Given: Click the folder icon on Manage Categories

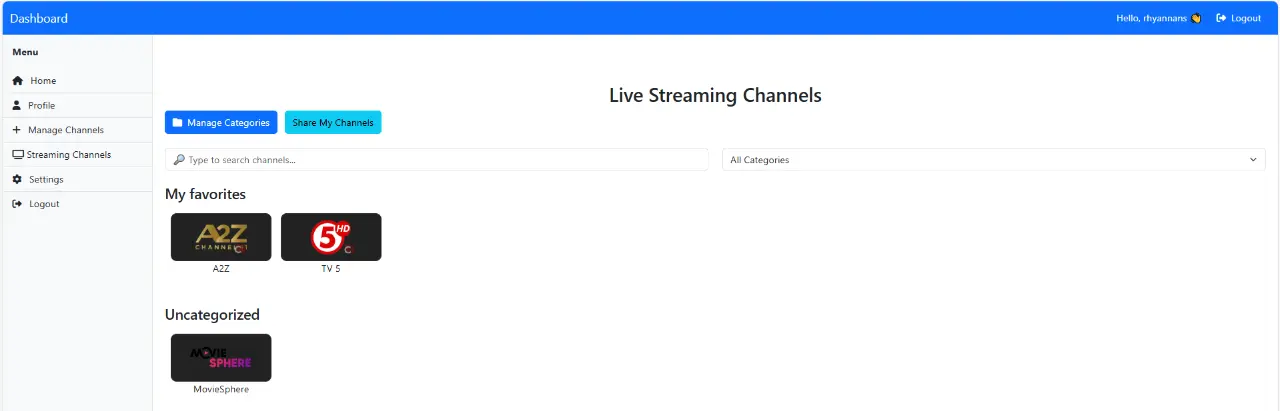Looking at the screenshot, I should [x=177, y=123].
